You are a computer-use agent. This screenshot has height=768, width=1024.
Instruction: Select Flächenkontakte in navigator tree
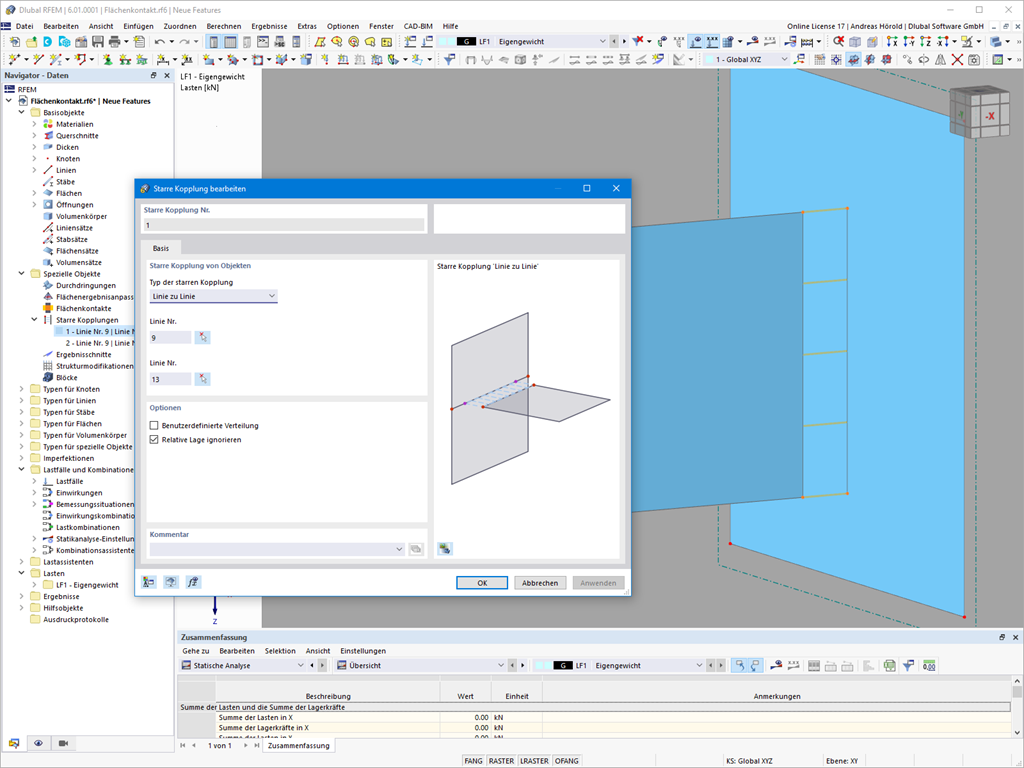coord(84,308)
